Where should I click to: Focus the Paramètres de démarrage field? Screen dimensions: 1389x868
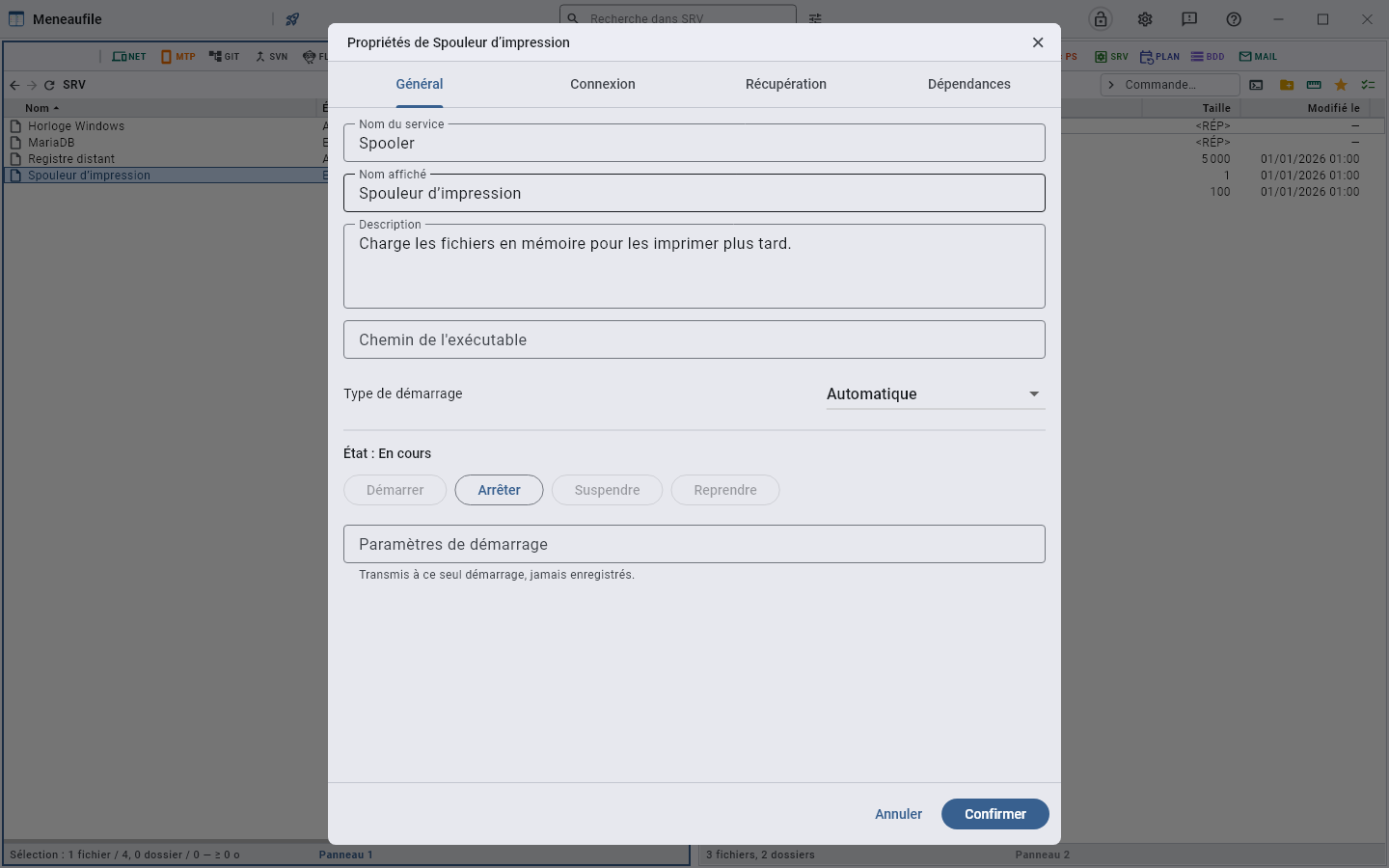(694, 544)
